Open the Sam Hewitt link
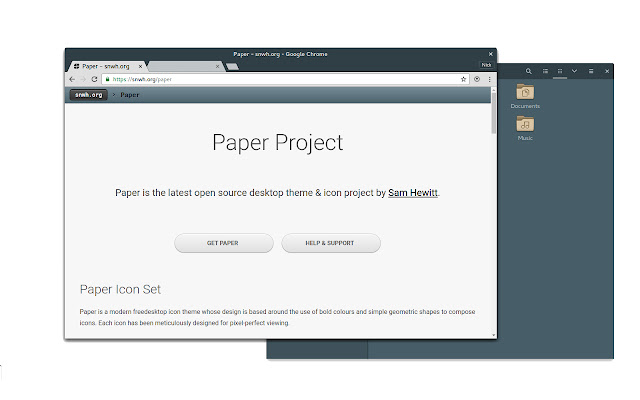 413,193
